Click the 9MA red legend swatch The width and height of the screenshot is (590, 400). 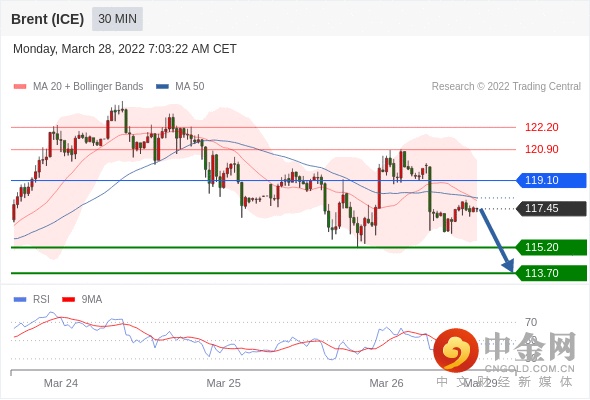[68, 300]
